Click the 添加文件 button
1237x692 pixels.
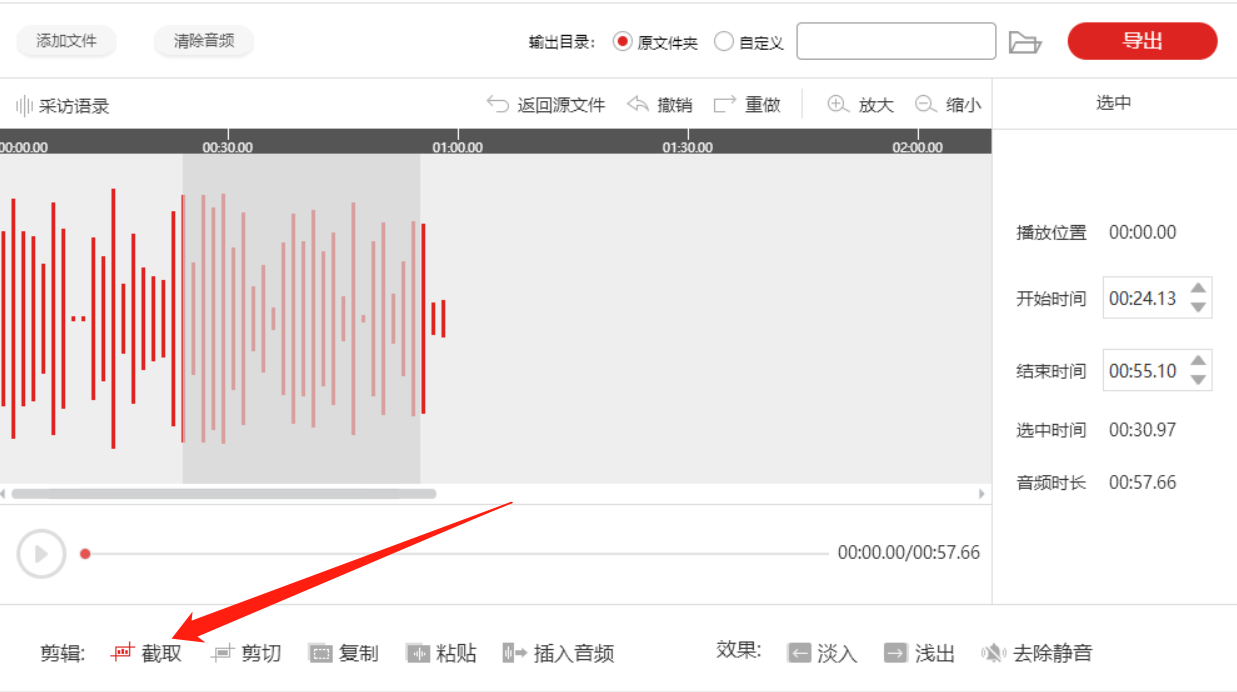click(67, 41)
